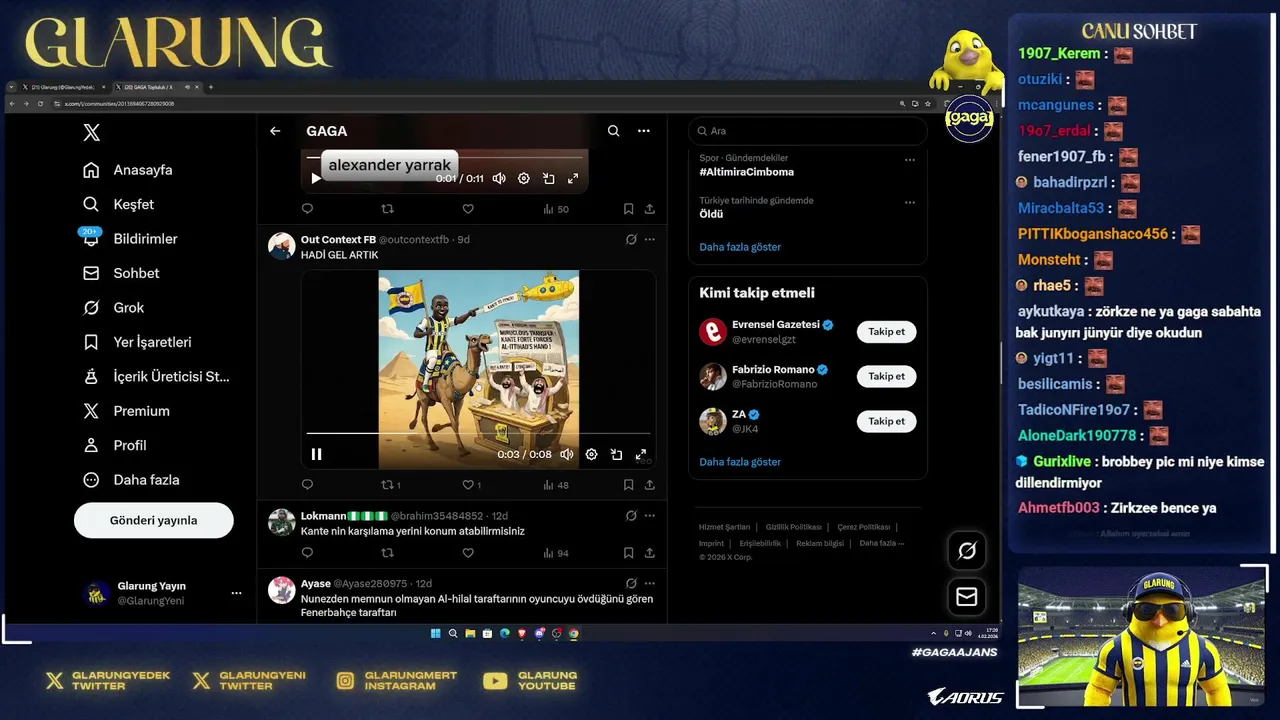The image size is (1280, 720).
Task: Toggle picture-in-picture on first video
Action: tap(549, 179)
